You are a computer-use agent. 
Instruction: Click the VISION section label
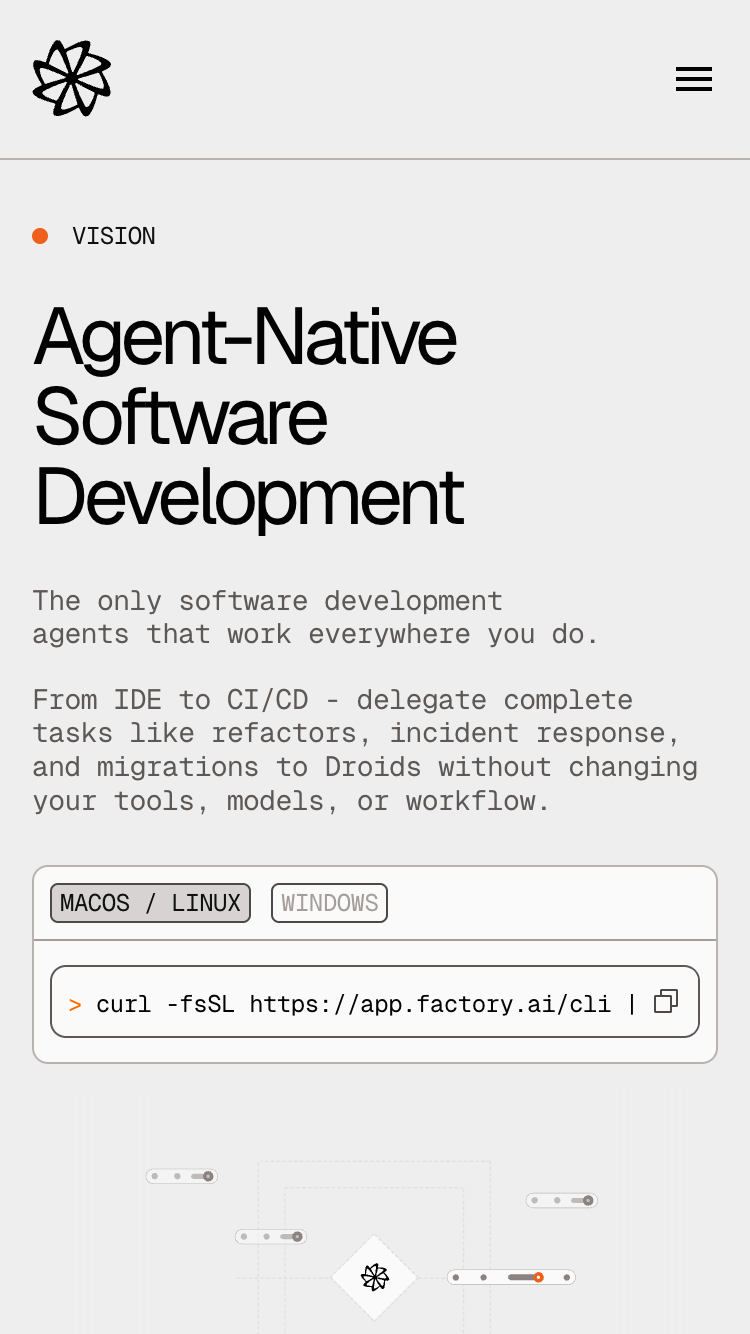click(114, 236)
